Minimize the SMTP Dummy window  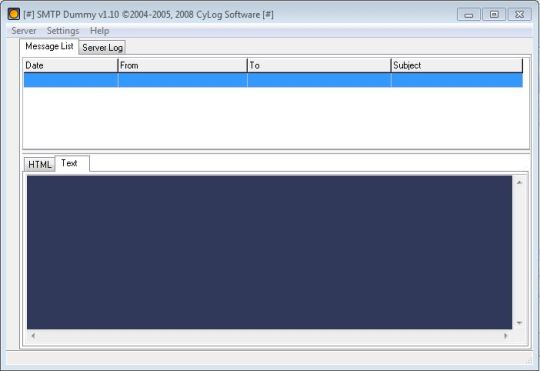pos(469,14)
